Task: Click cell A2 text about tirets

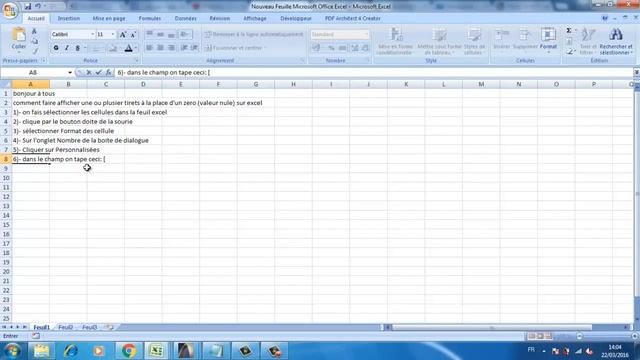Action: tap(138, 103)
